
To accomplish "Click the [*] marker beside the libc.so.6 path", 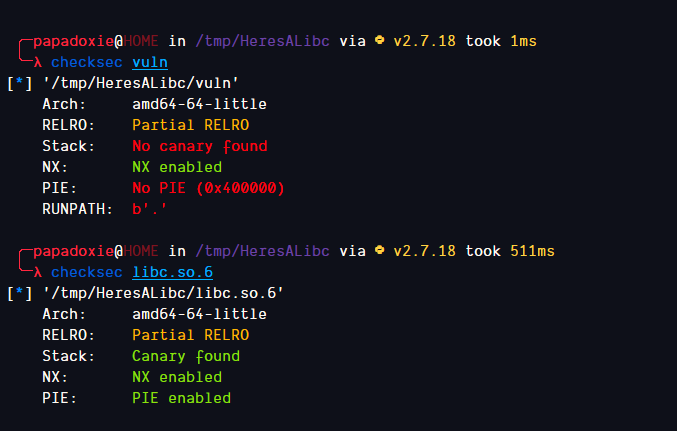I will 20,293.
